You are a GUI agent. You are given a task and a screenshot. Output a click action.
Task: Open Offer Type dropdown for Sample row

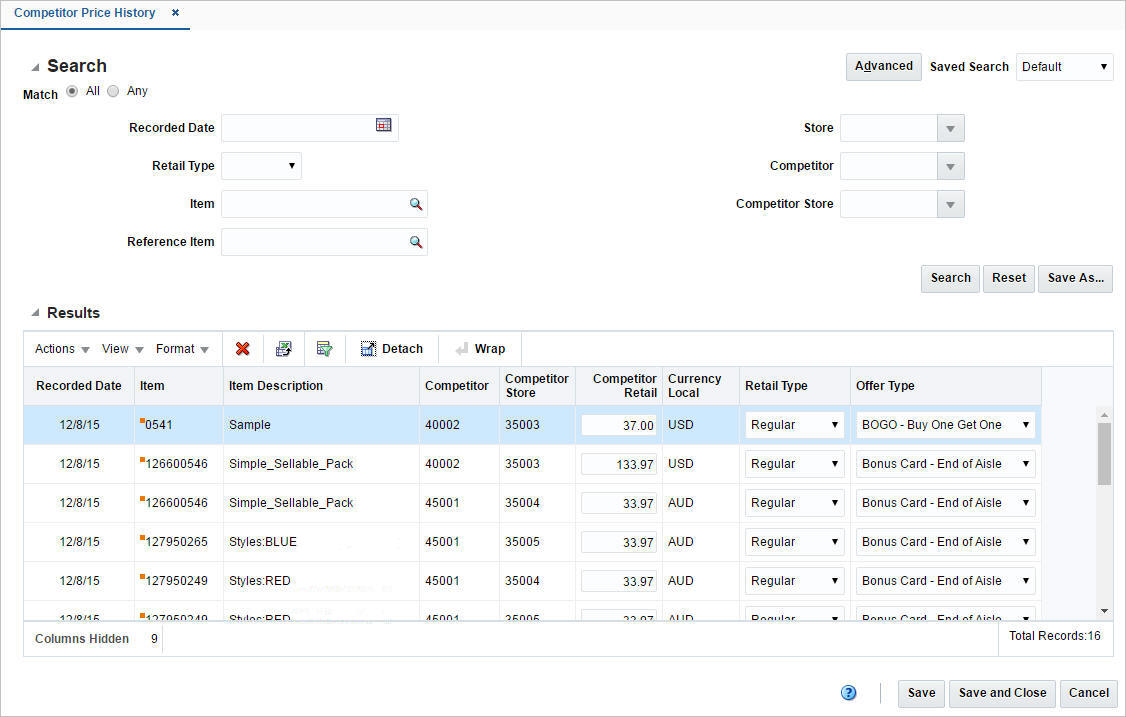(x=1026, y=424)
